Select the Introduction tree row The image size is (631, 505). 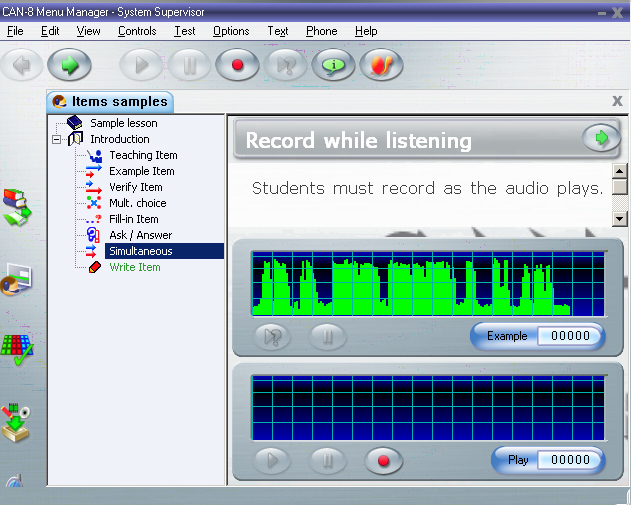[120, 139]
